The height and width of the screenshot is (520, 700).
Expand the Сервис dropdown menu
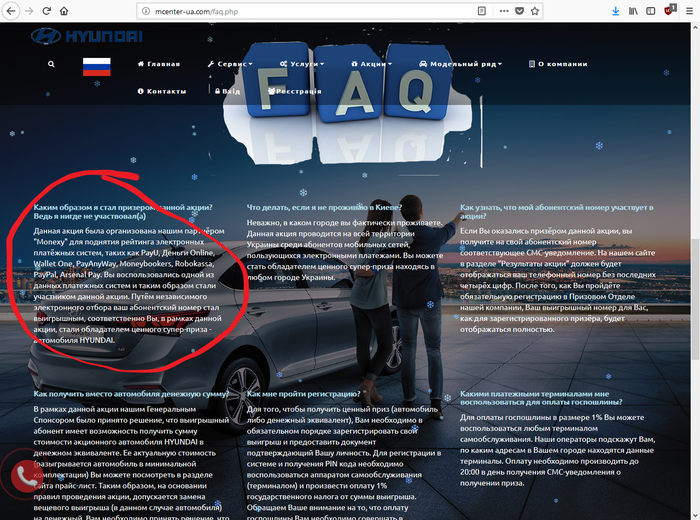click(230, 63)
